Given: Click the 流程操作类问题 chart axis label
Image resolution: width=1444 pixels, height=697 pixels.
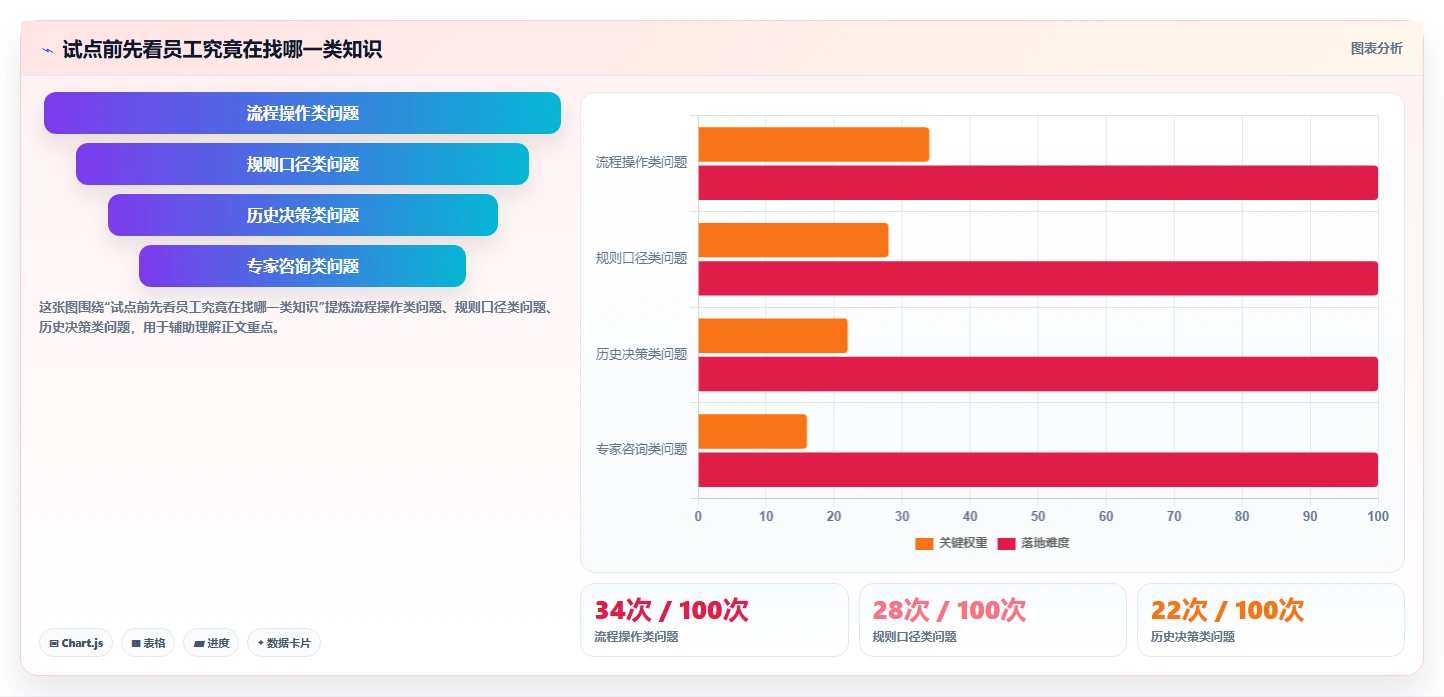Looking at the screenshot, I should click(x=641, y=162).
